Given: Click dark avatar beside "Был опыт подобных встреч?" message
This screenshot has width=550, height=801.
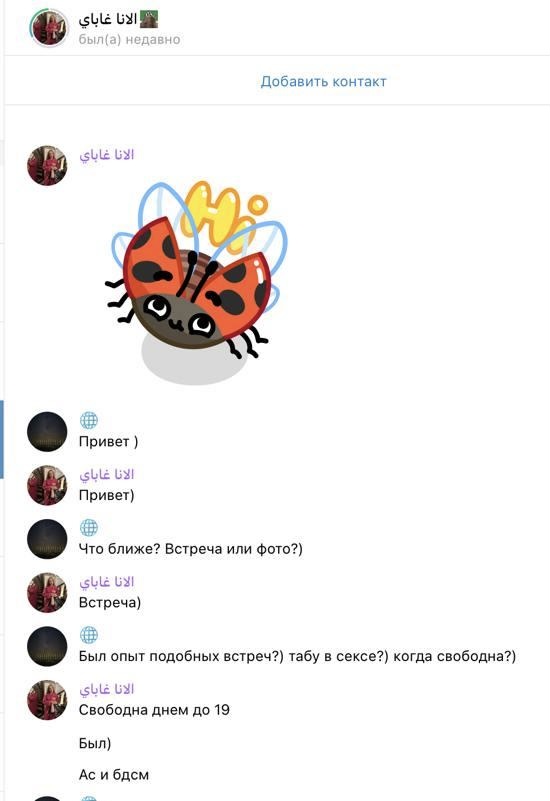Looking at the screenshot, I should coord(47,646).
